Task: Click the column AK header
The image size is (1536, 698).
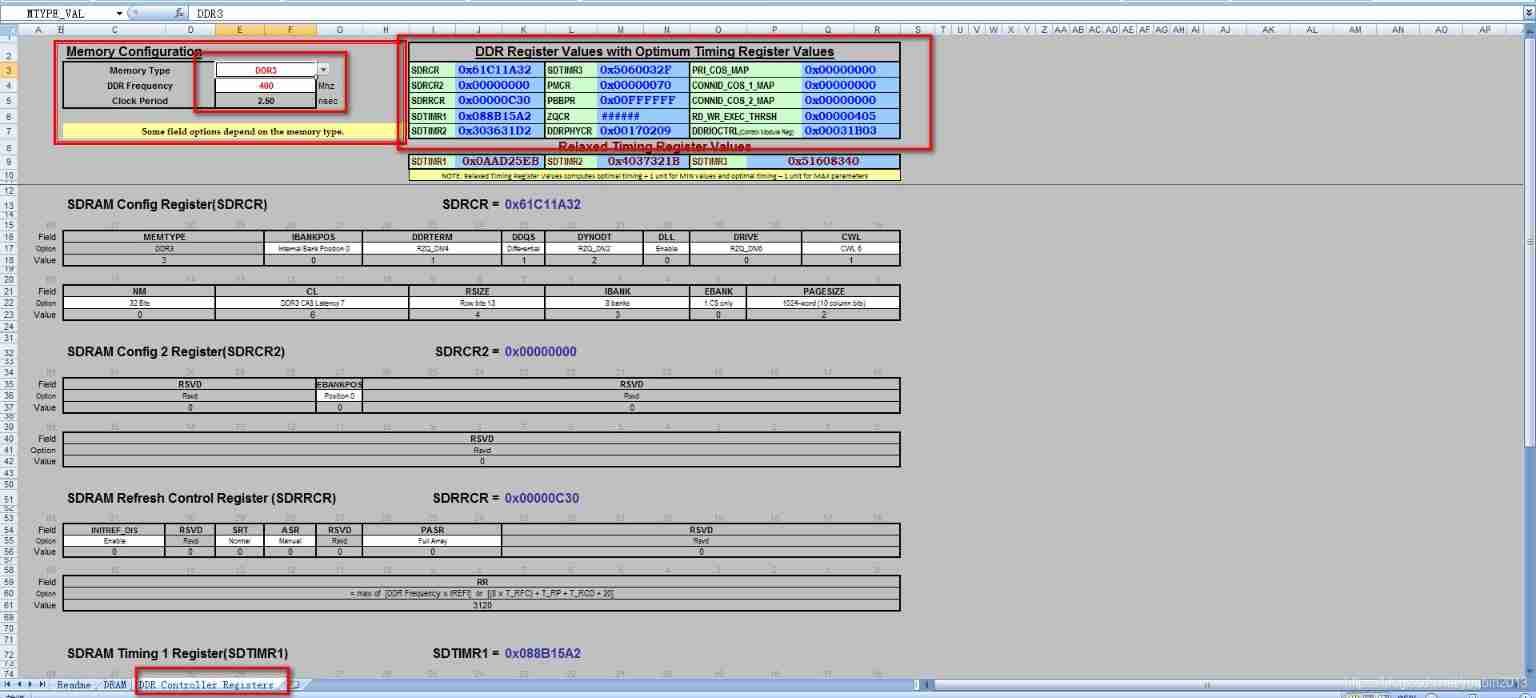Action: point(1267,30)
